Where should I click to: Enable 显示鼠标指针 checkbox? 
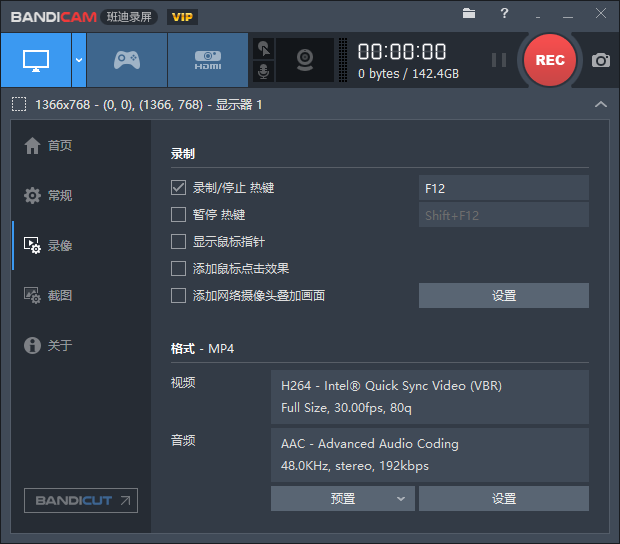click(178, 242)
